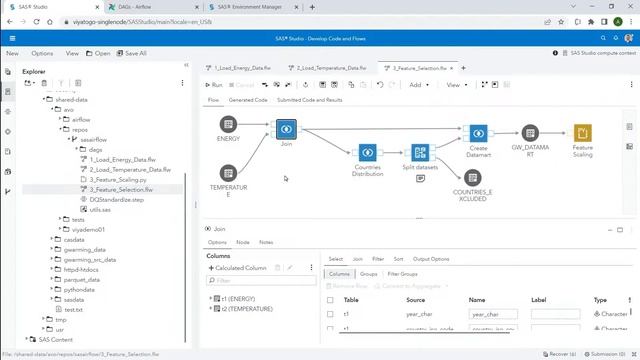Click the copy icon in flow toolbar
This screenshot has width=640, height=360.
pos(351,85)
